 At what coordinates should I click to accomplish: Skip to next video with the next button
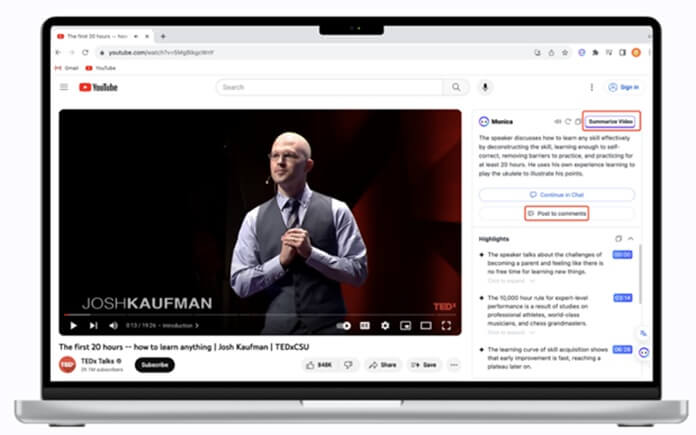tap(93, 325)
